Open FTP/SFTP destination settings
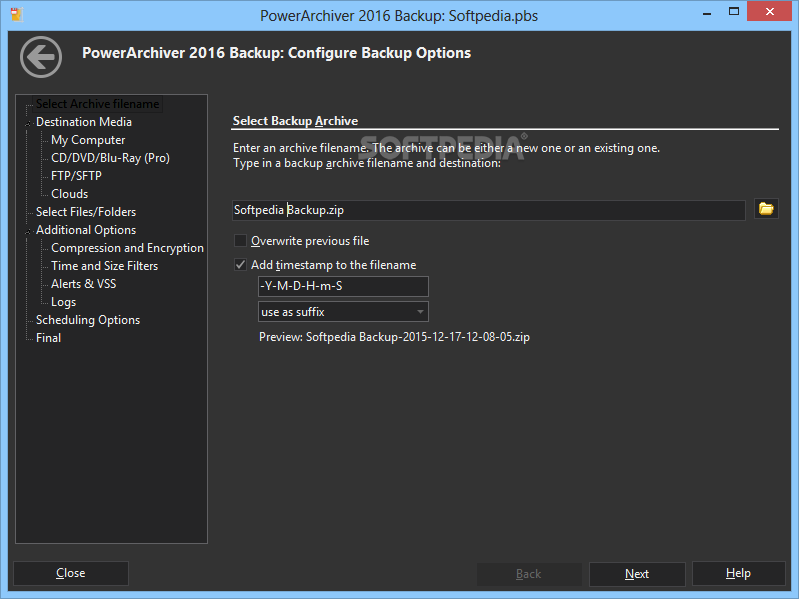This screenshot has height=599, width=799. [x=76, y=176]
